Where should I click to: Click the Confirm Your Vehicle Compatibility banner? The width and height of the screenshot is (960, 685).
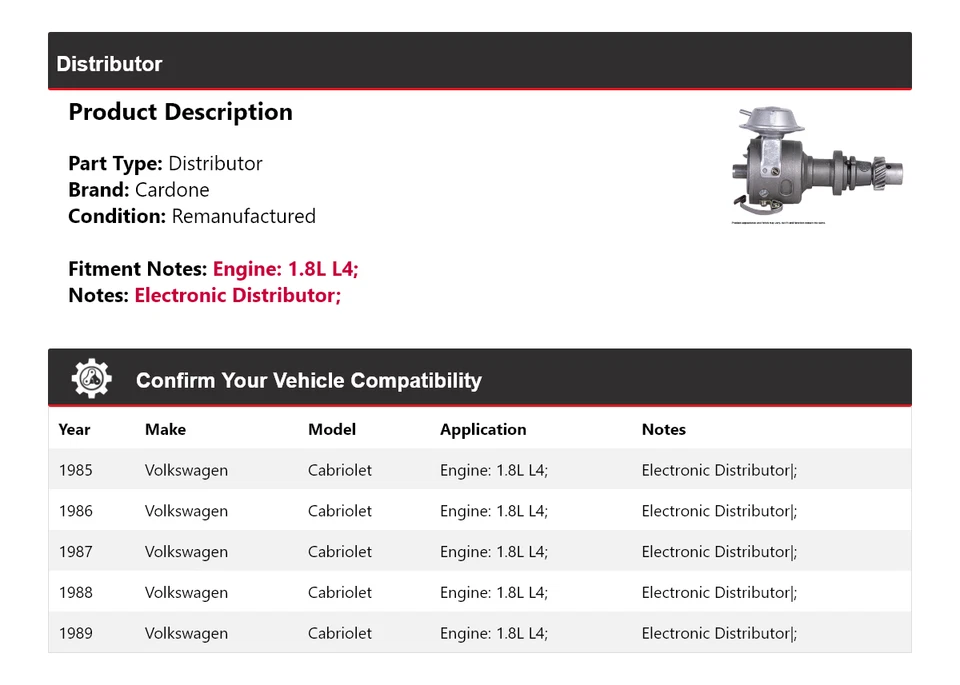[309, 381]
